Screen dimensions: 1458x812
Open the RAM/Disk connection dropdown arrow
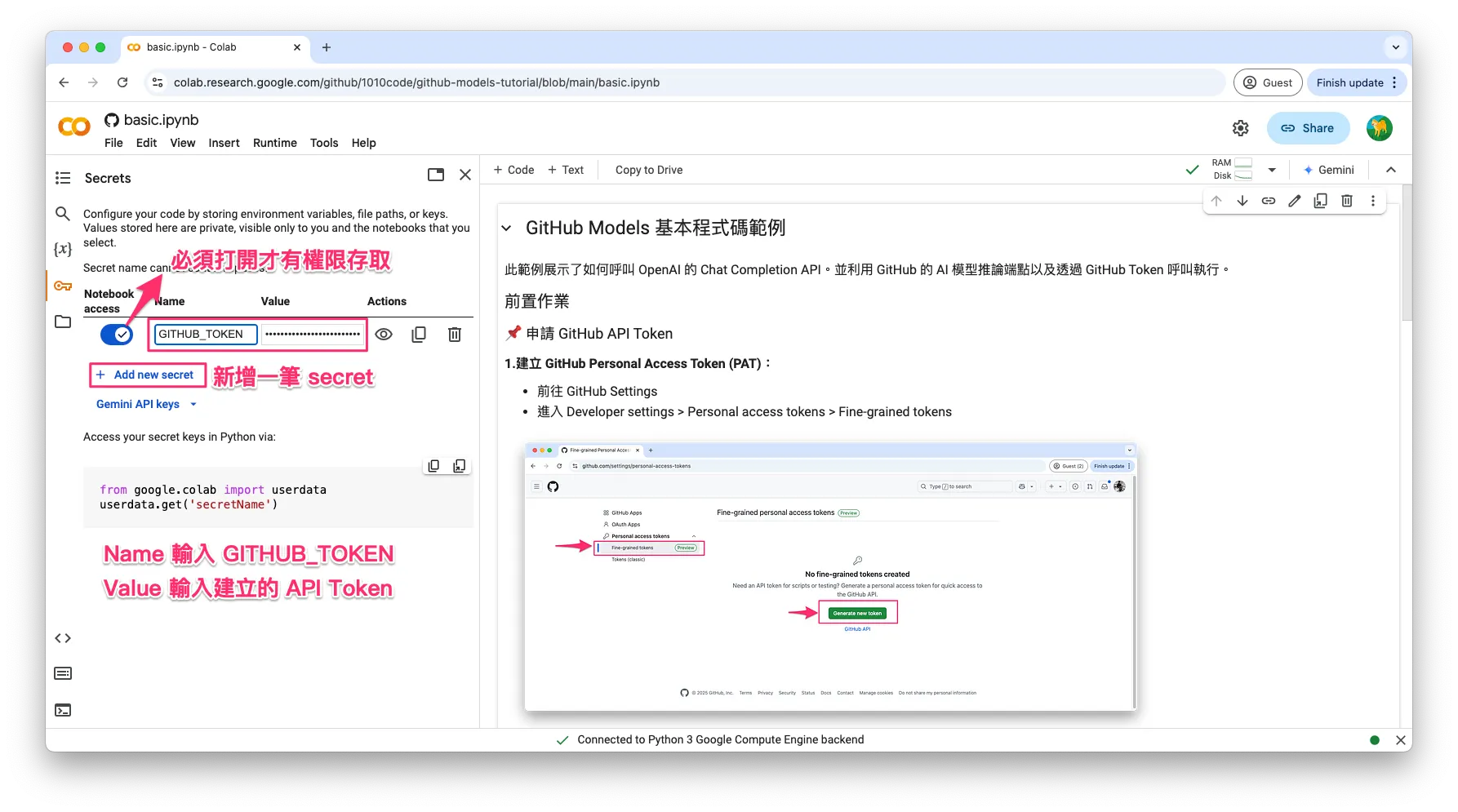click(x=1272, y=170)
